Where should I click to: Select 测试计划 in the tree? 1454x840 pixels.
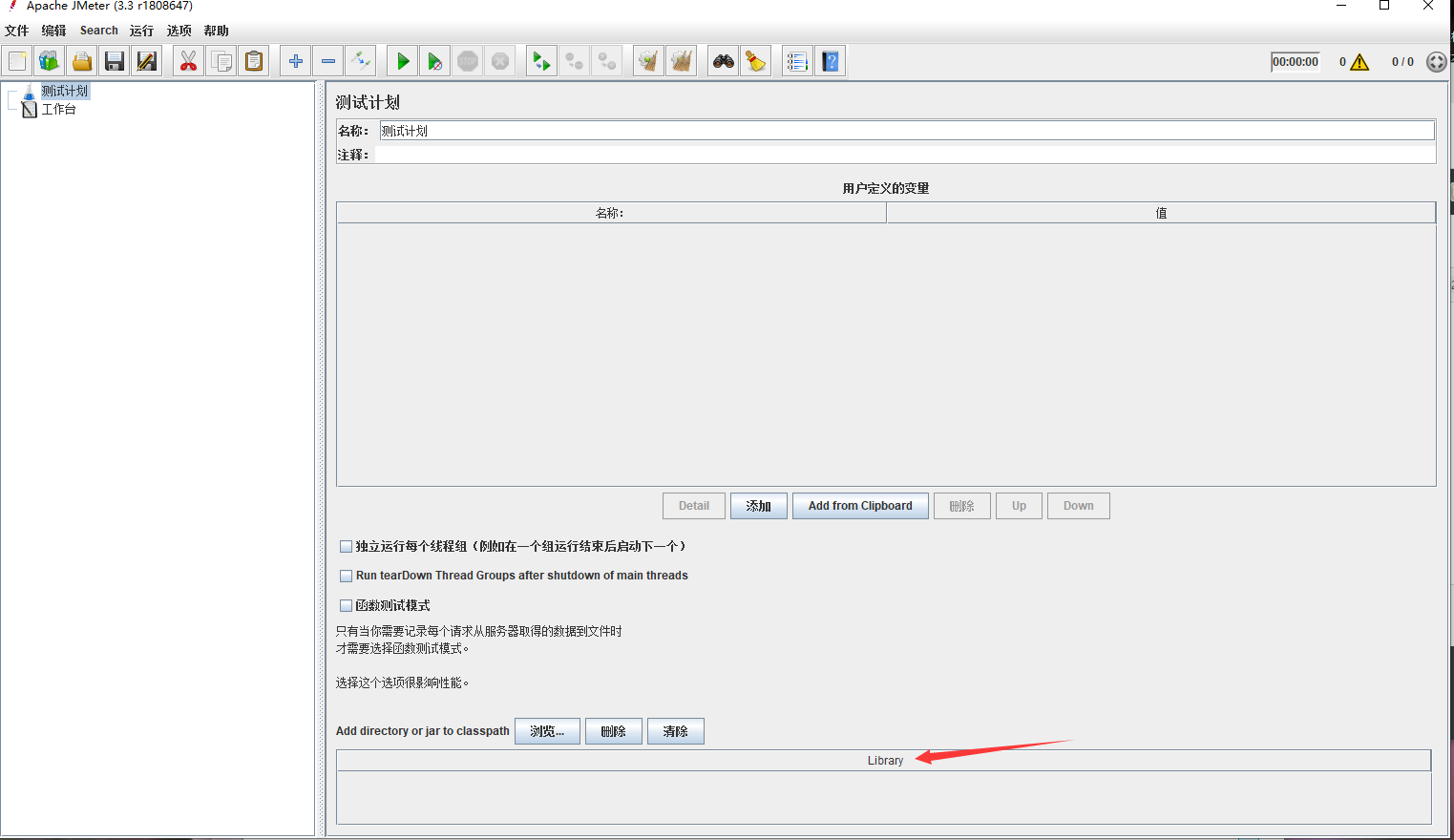(63, 91)
